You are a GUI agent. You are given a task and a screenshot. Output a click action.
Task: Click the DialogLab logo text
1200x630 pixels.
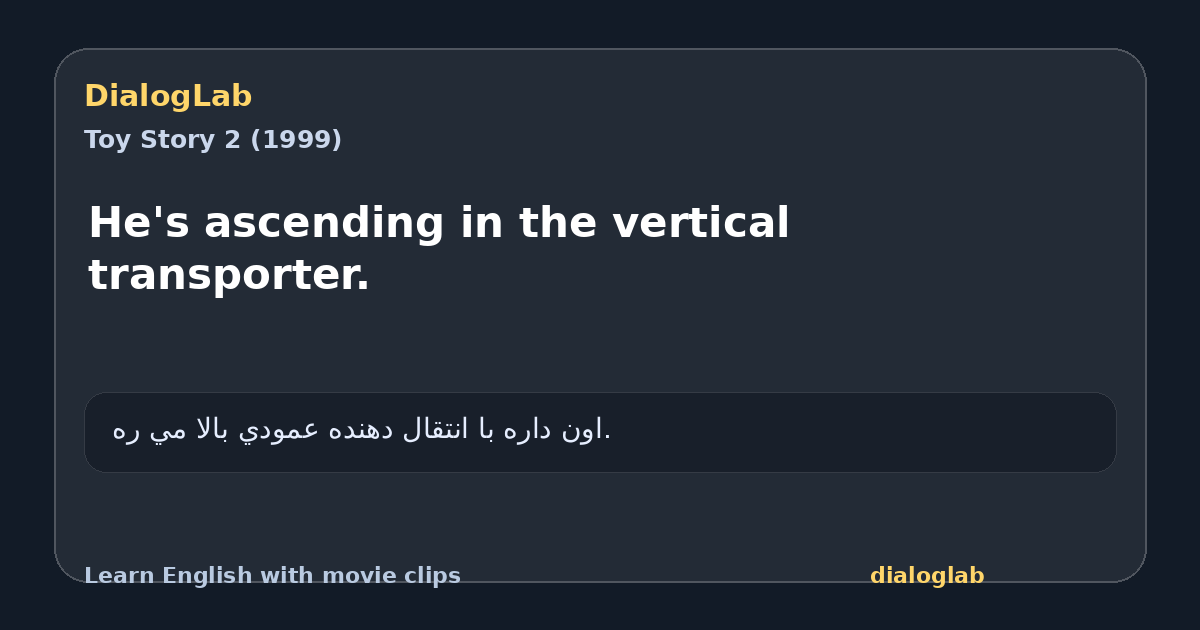(x=168, y=96)
